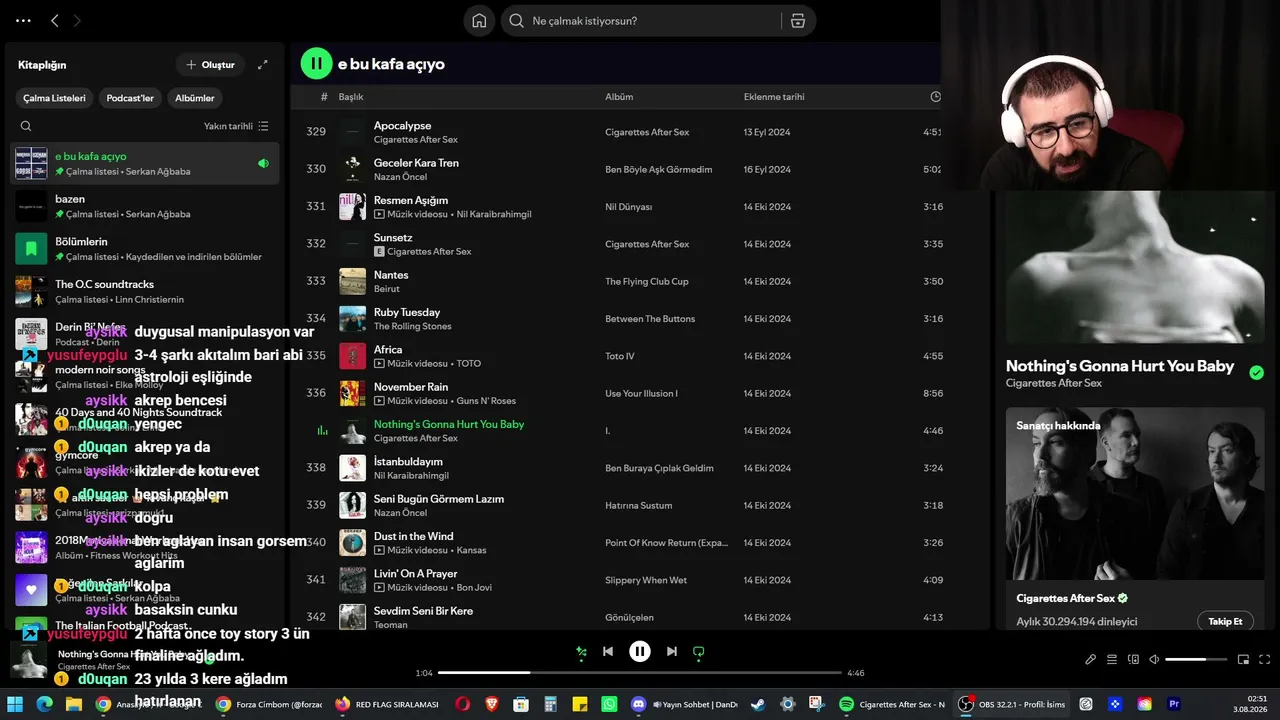The height and width of the screenshot is (720, 1280).
Task: Open the mini player
Action: click(x=1244, y=659)
